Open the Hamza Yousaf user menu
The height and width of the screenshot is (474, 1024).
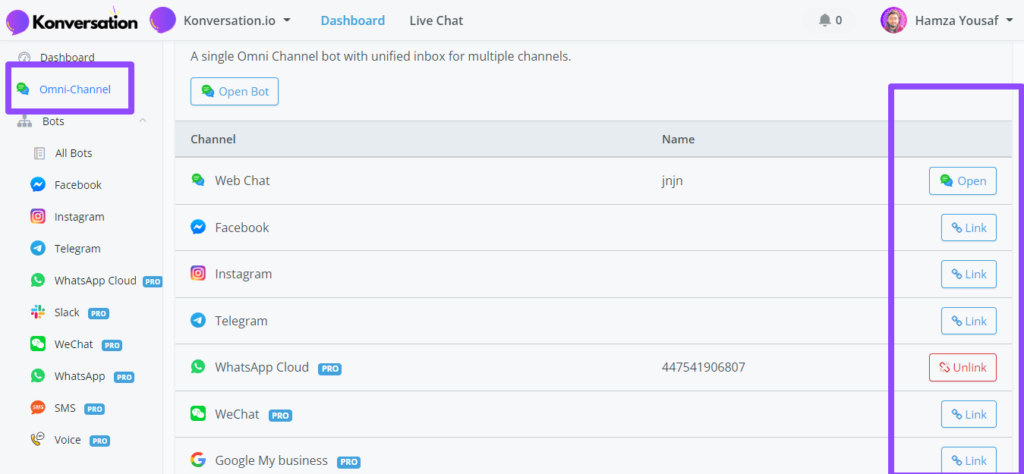point(964,20)
